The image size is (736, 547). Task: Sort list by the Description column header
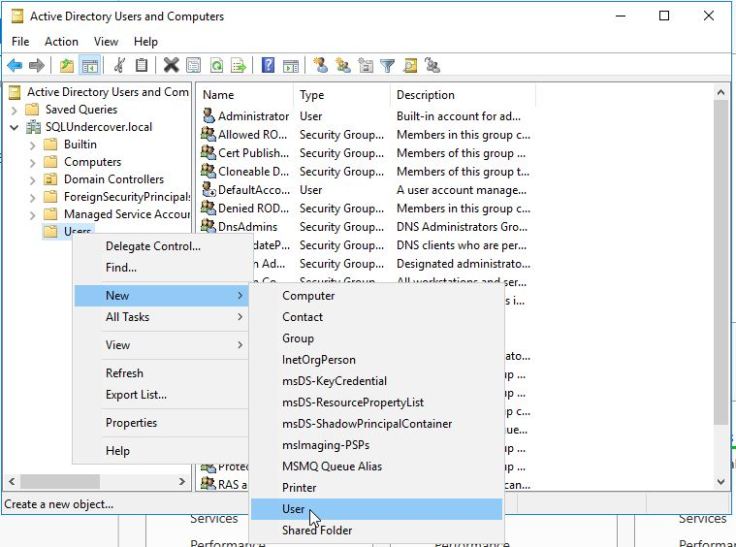pyautogui.click(x=463, y=95)
